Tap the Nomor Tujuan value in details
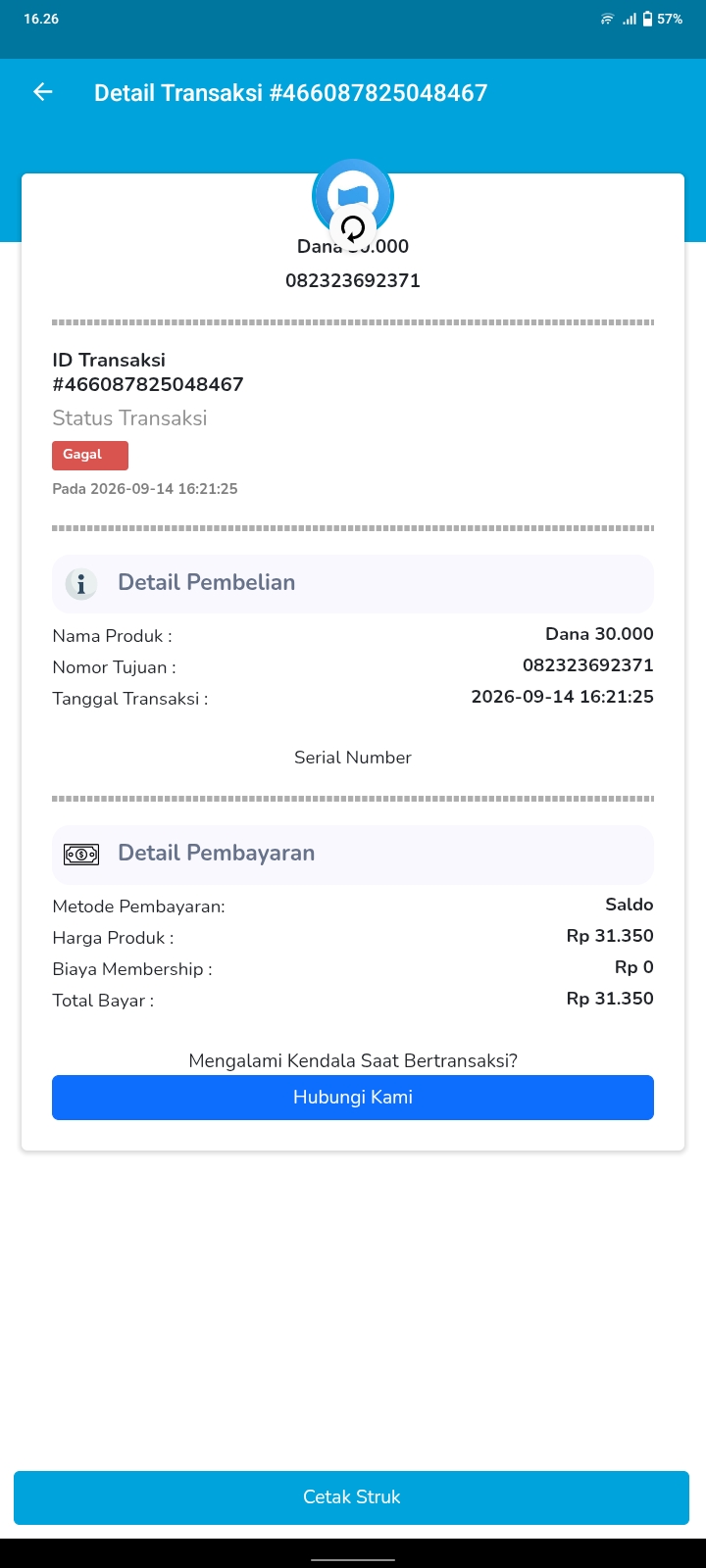706x1568 pixels. pos(588,665)
